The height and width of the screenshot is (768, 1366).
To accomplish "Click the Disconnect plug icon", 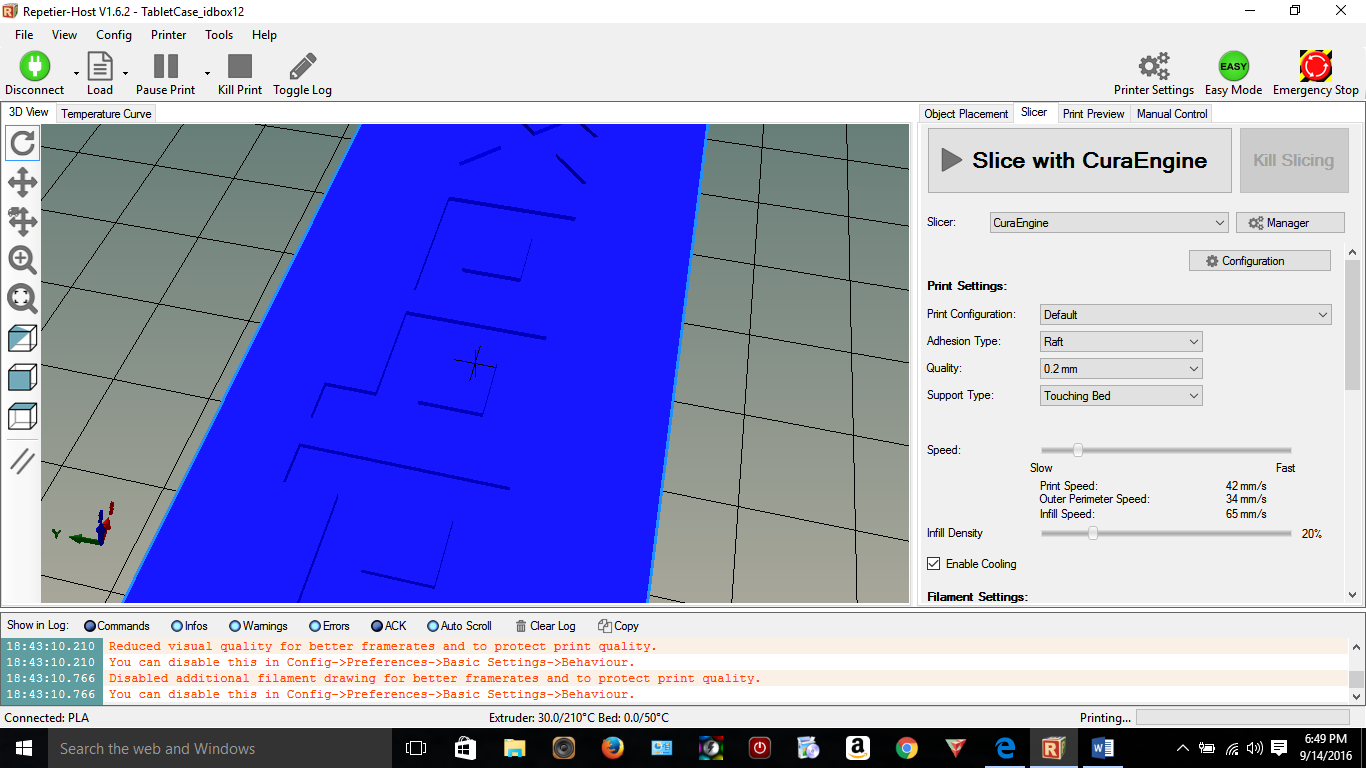I will pyautogui.click(x=34, y=67).
